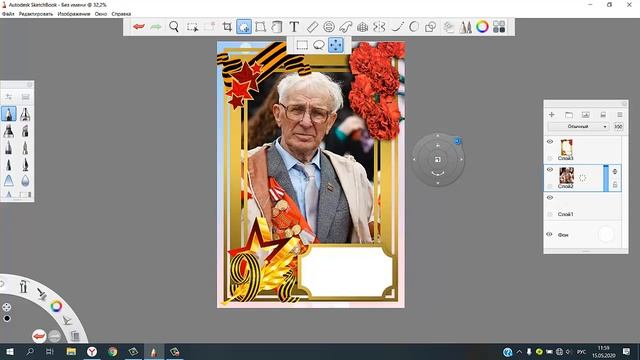Choose the Select tool with arrow cursor
Image resolution: width=640 pixels, height=360 pixels.
pyautogui.click(x=192, y=27)
